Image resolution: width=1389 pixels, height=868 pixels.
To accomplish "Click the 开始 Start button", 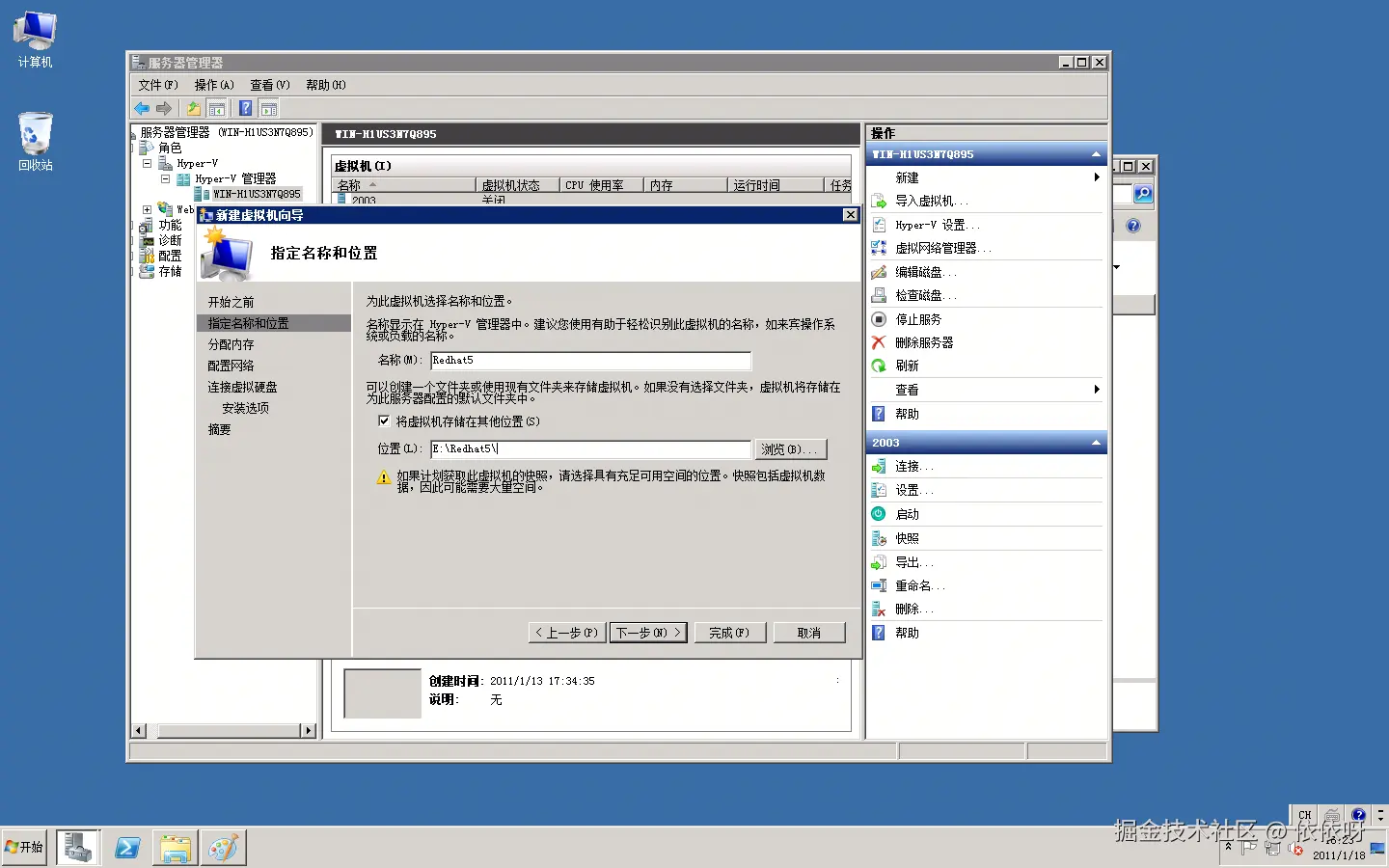I will point(25,848).
